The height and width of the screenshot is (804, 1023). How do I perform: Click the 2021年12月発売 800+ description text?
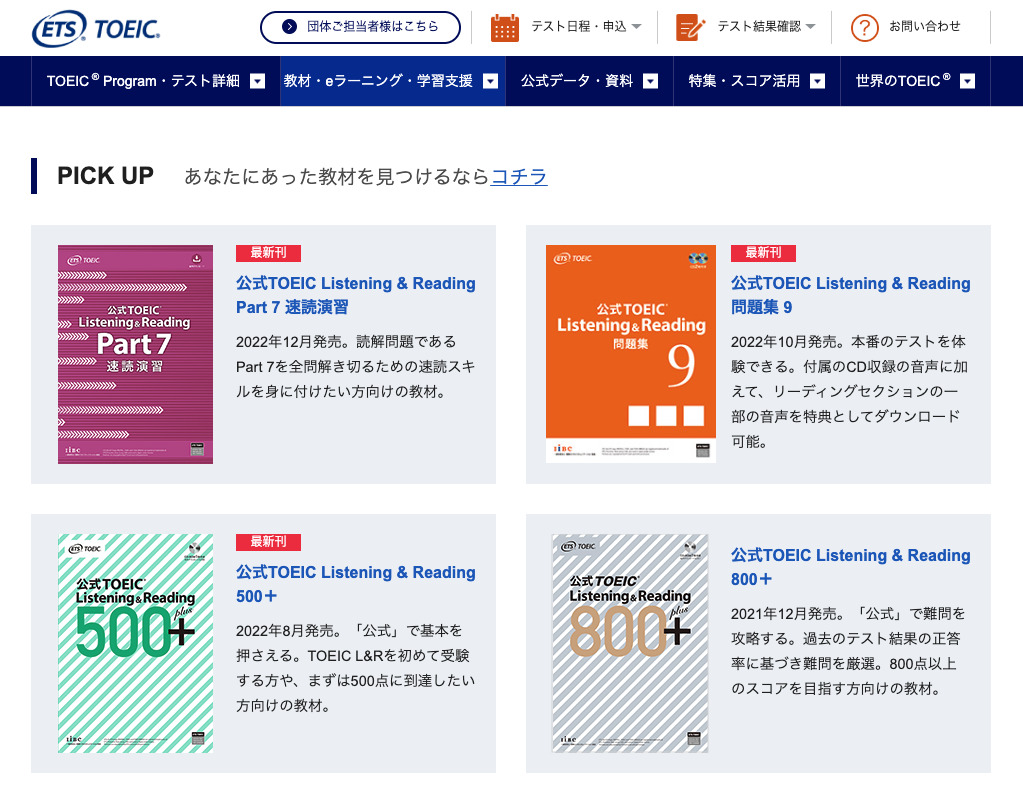pyautogui.click(x=848, y=651)
